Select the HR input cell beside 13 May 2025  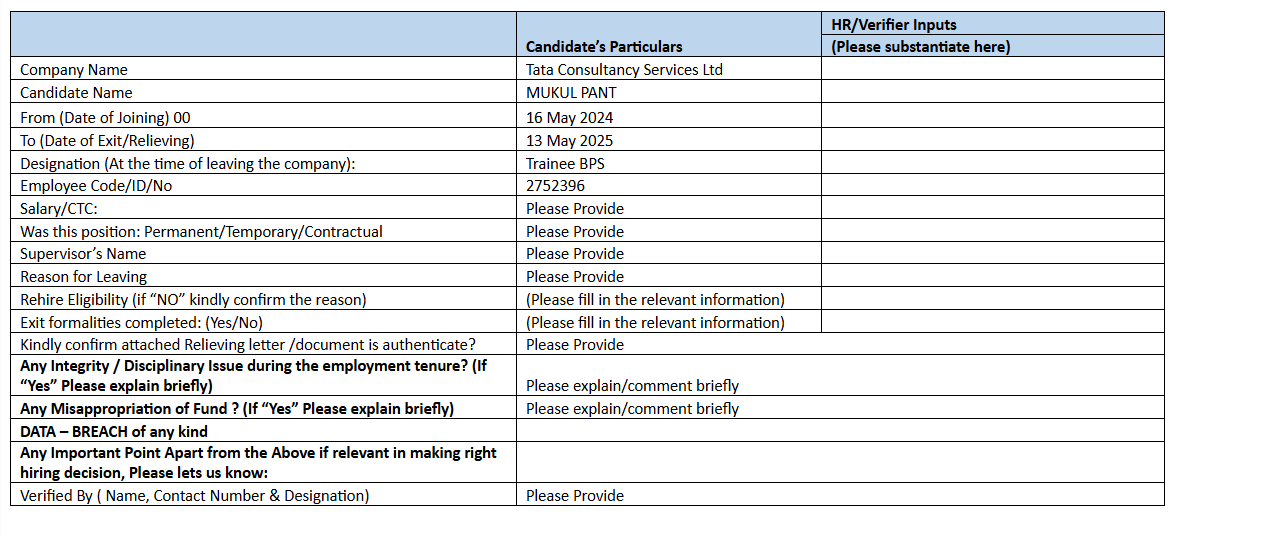point(992,140)
